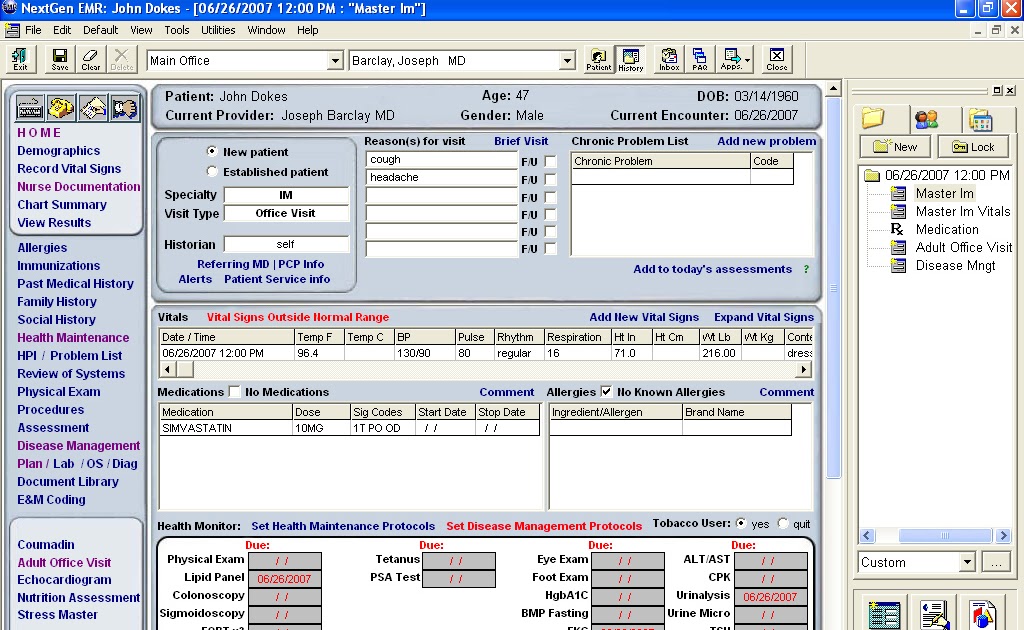1024x630 pixels.
Task: Click the Lock button in right panel
Action: 972,147
